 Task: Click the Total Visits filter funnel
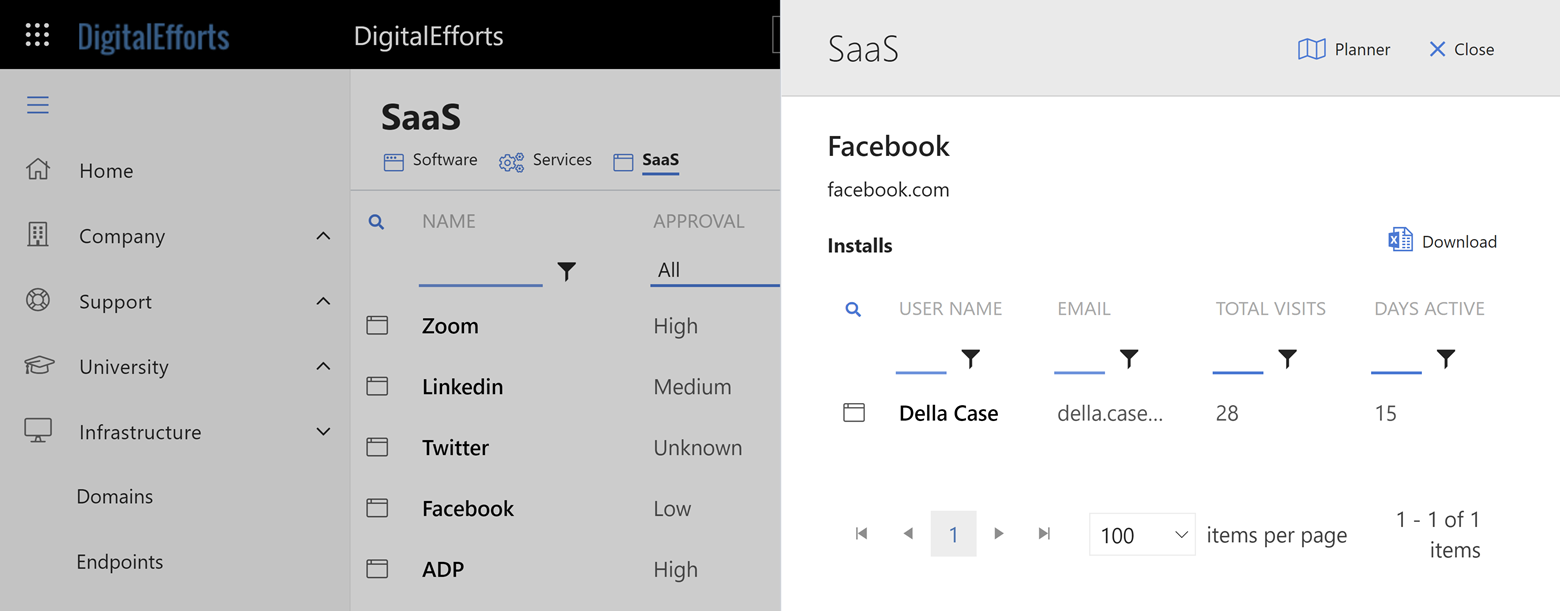click(1288, 358)
